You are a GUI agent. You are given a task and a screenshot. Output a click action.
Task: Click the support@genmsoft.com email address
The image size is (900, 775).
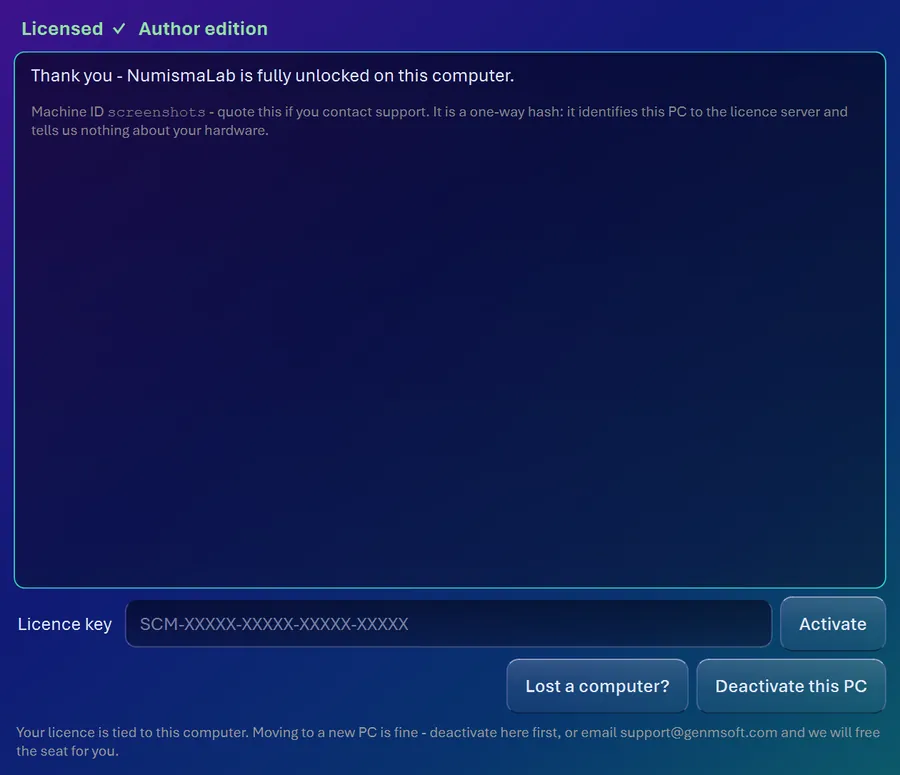click(x=699, y=733)
